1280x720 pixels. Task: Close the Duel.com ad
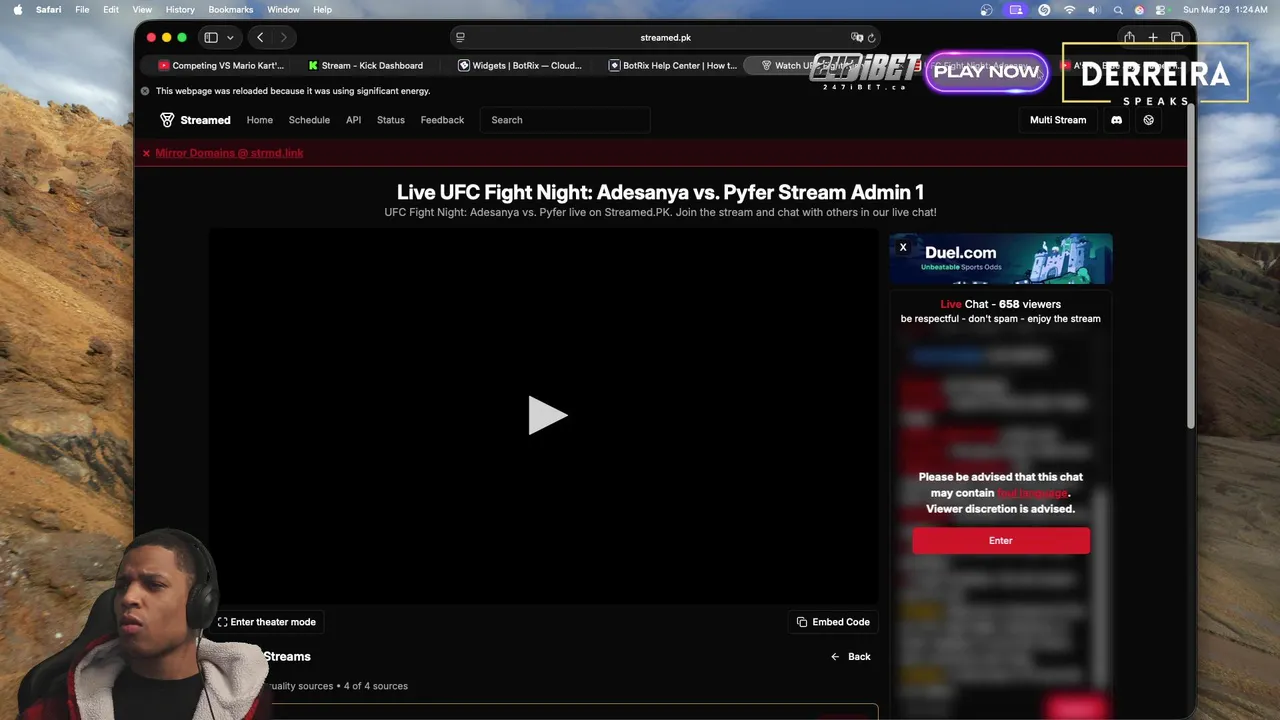[x=903, y=247]
